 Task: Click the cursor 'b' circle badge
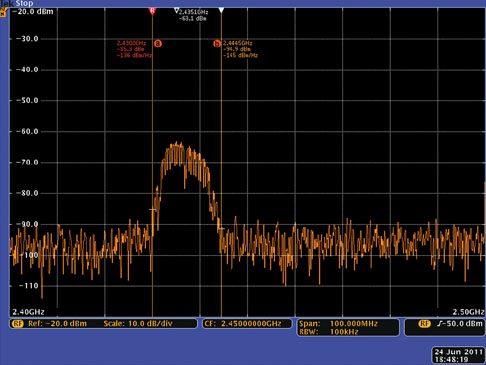click(217, 44)
